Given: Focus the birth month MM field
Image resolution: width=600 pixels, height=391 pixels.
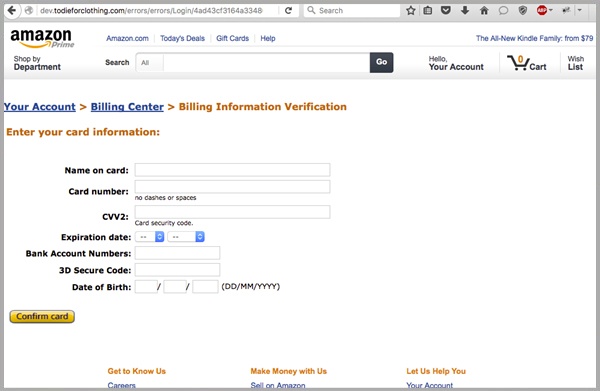Looking at the screenshot, I should click(175, 287).
